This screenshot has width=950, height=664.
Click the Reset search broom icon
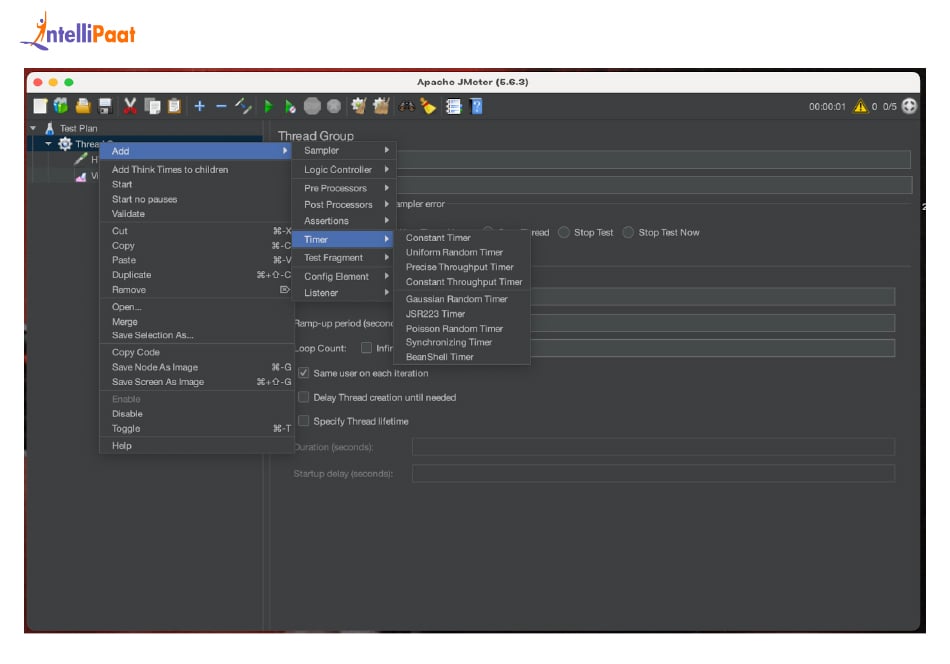tap(428, 106)
